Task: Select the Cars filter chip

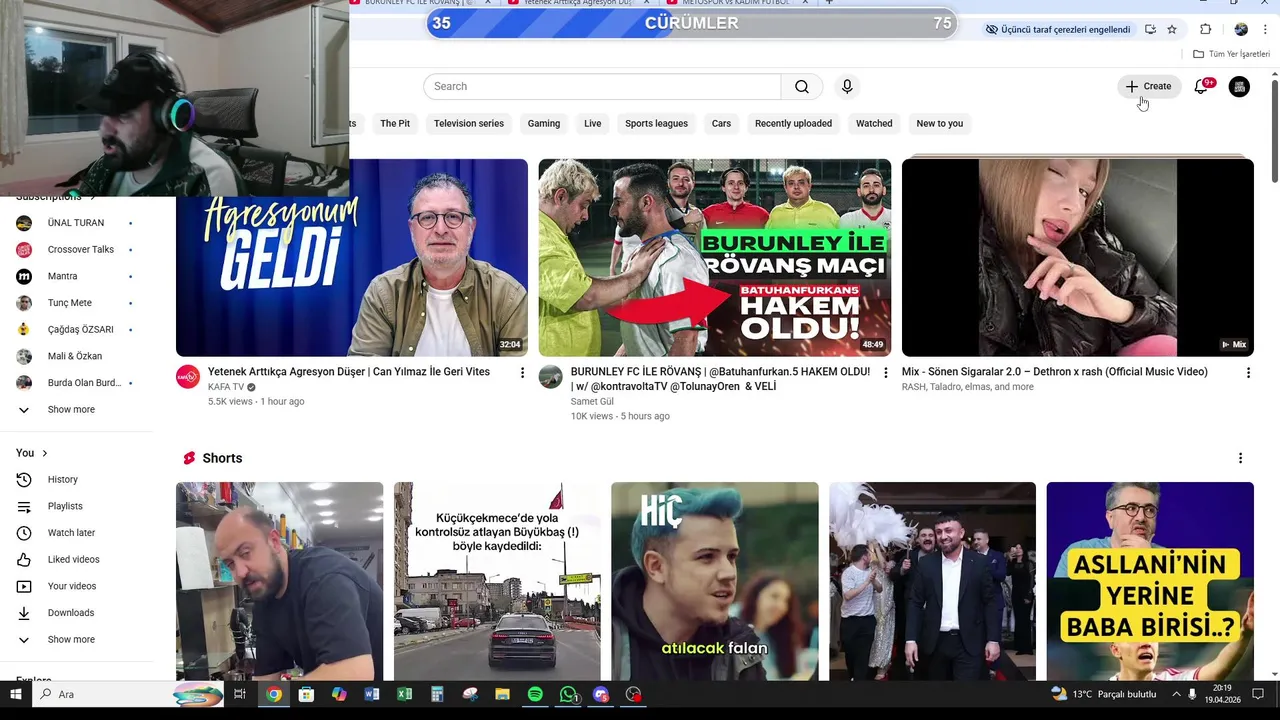Action: [x=721, y=124]
